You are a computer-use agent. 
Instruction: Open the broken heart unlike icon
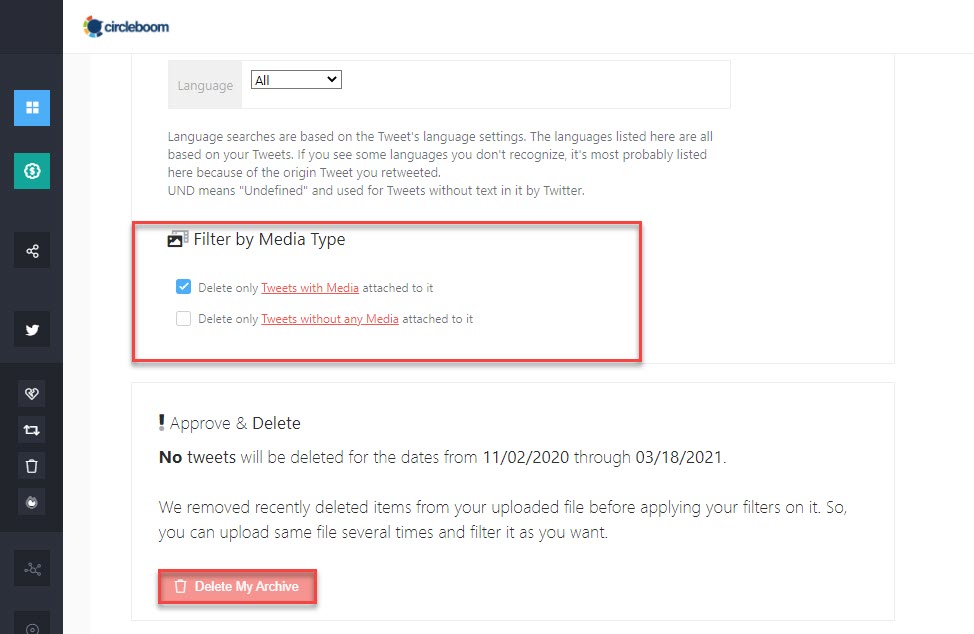click(x=32, y=394)
